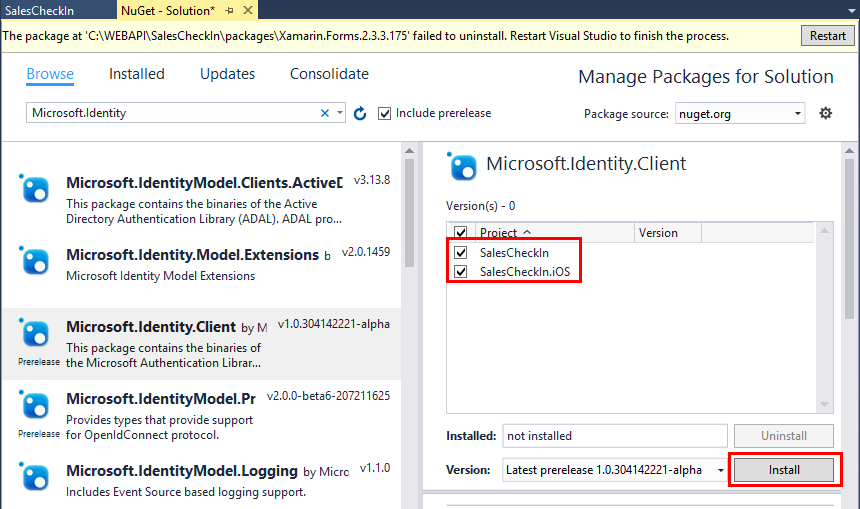Viewport: 860px width, 509px height.
Task: Switch to the Browse tab
Action: coord(50,74)
